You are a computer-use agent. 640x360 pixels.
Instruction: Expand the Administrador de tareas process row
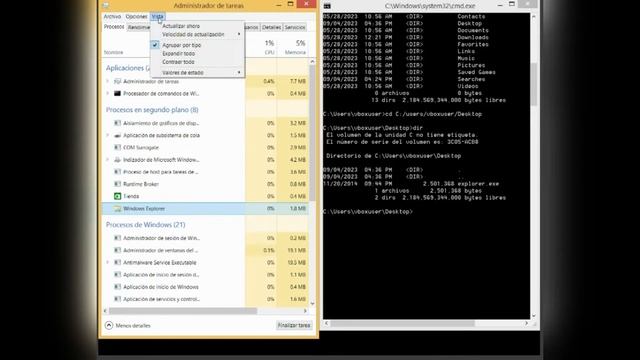(108, 81)
